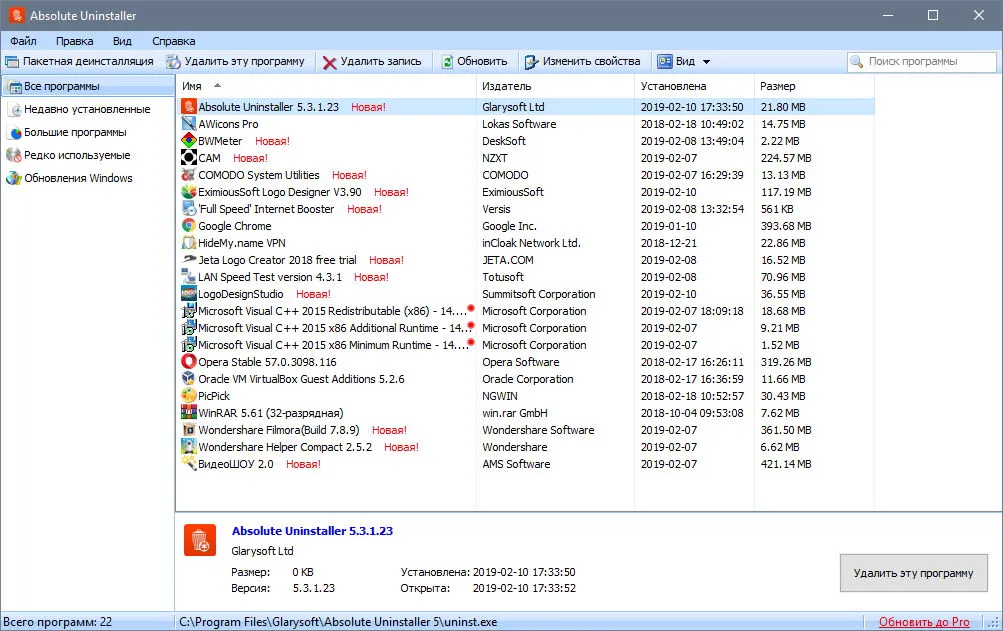Select Недавно установленные in sidebar
The height and width of the screenshot is (631, 1003).
pos(87,109)
